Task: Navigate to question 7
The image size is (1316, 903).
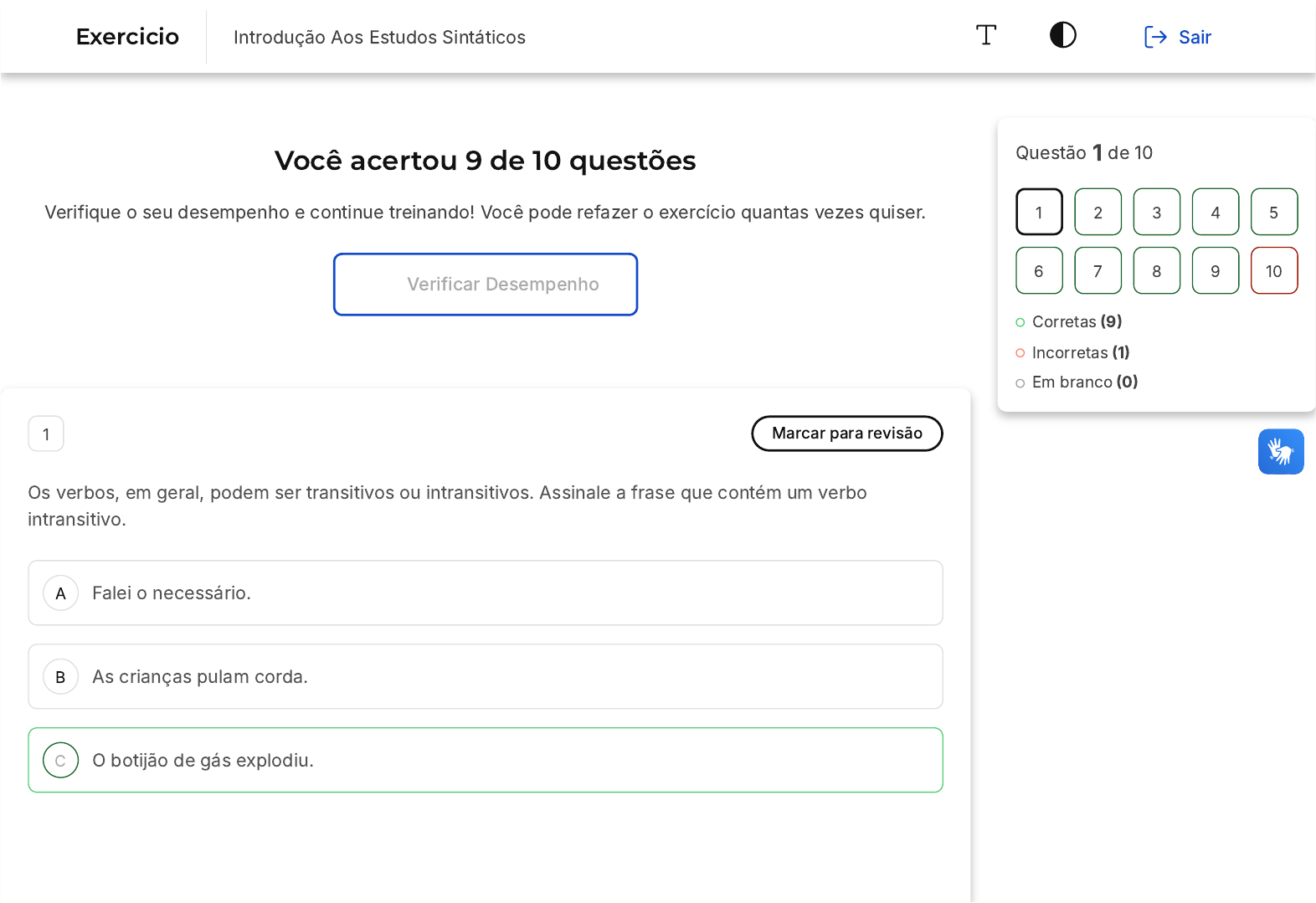Action: point(1098,271)
